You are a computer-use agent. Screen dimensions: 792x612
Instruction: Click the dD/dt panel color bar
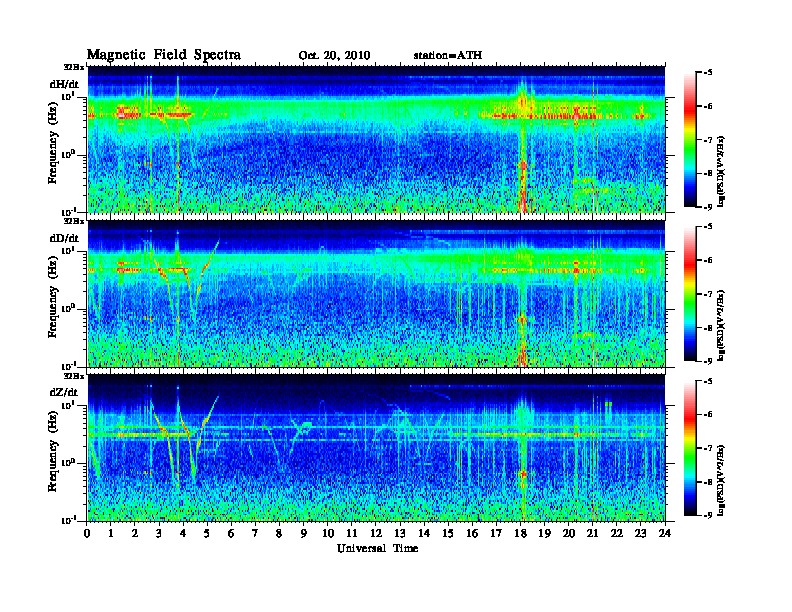[x=690, y=293]
